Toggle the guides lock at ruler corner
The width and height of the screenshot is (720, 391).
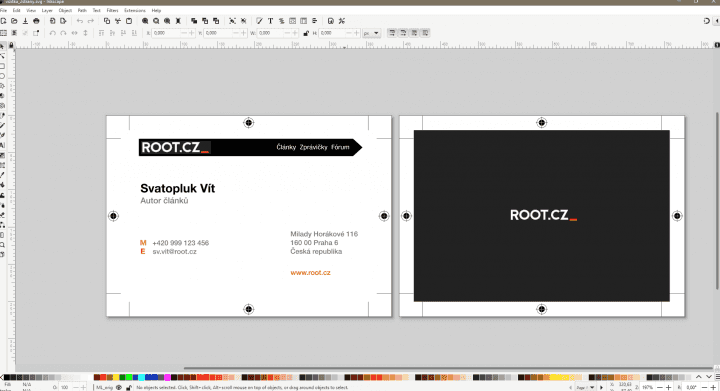[11, 45]
